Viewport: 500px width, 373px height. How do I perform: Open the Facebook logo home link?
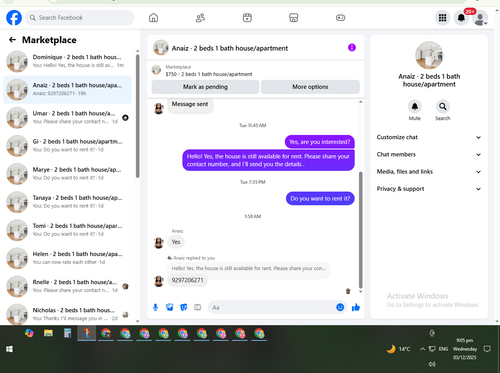pos(14,18)
